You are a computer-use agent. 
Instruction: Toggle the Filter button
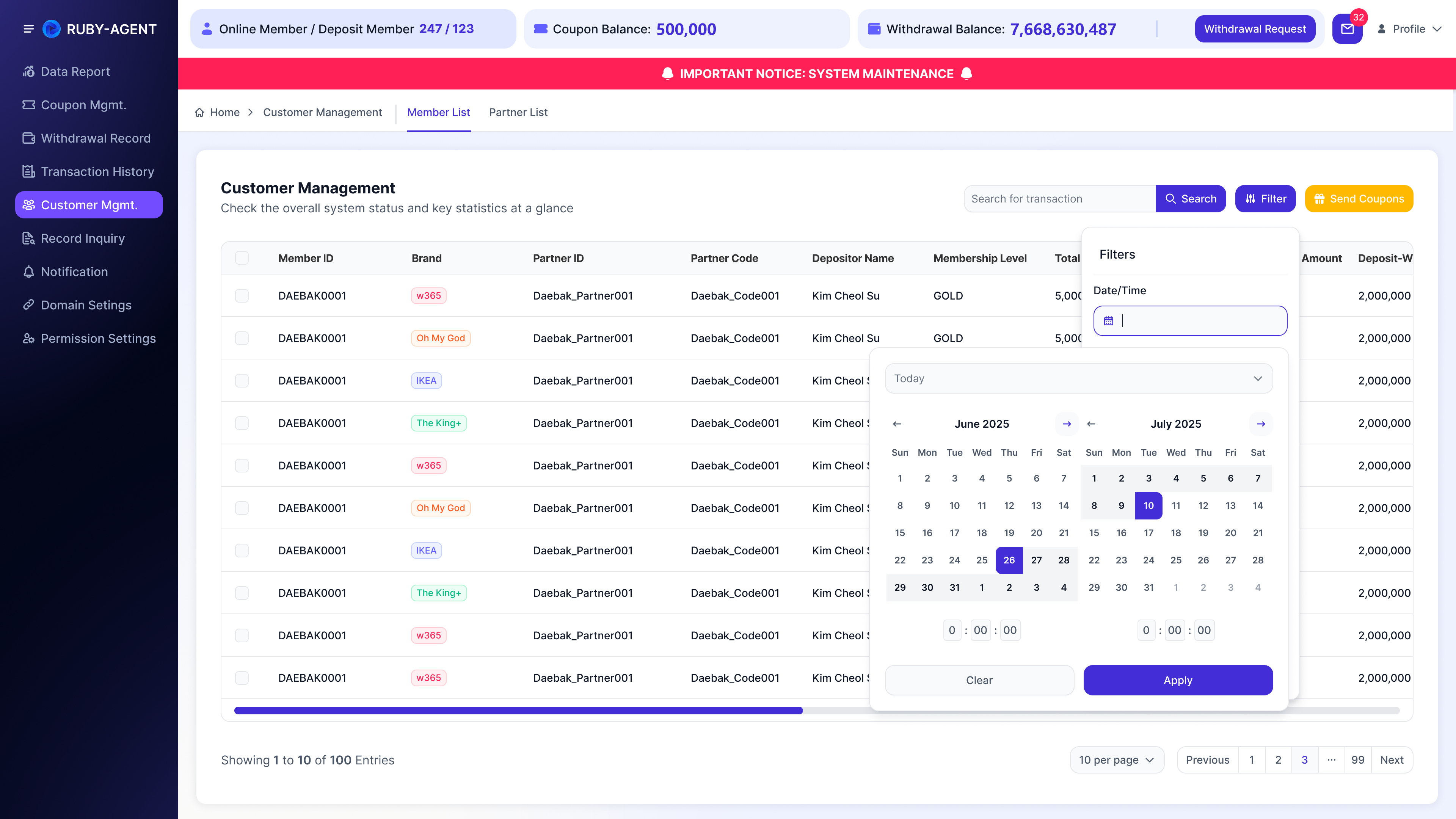[1265, 198]
